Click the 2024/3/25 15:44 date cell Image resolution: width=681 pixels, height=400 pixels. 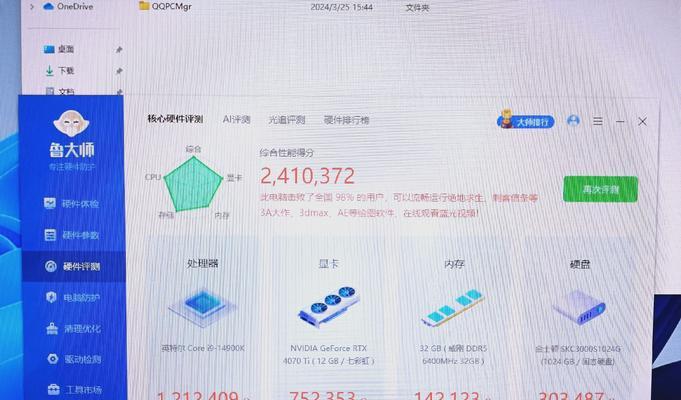[x=341, y=7]
